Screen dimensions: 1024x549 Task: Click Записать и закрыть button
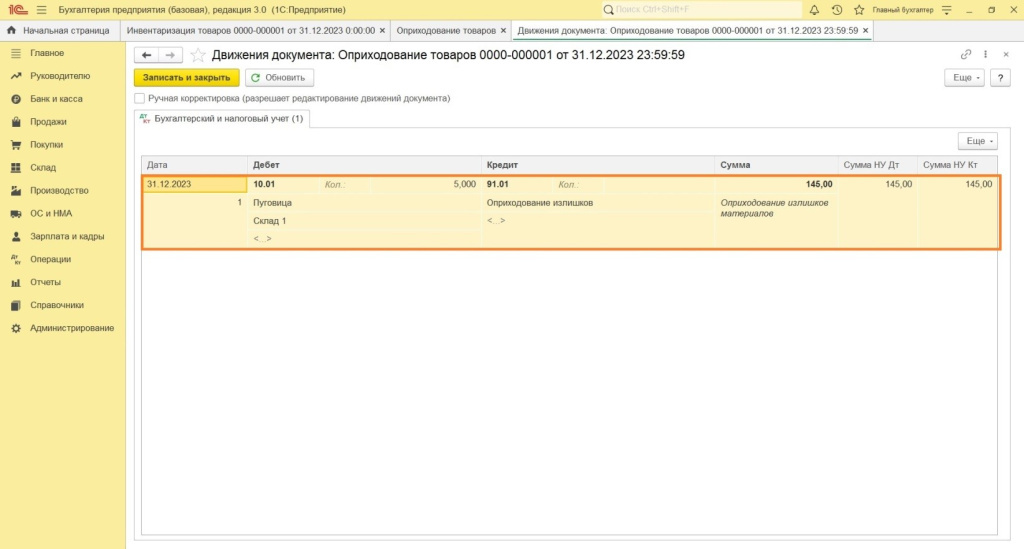187,78
